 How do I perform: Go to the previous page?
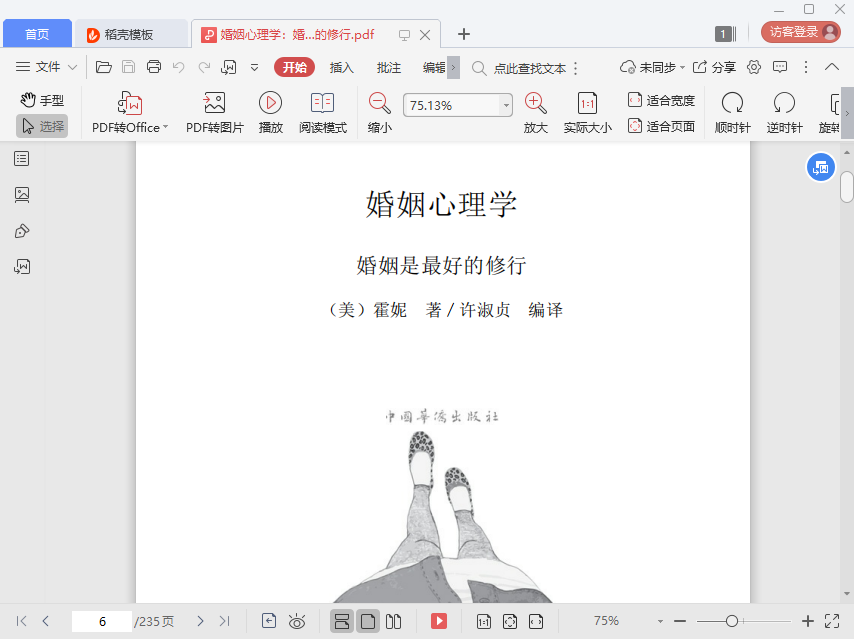tap(46, 621)
